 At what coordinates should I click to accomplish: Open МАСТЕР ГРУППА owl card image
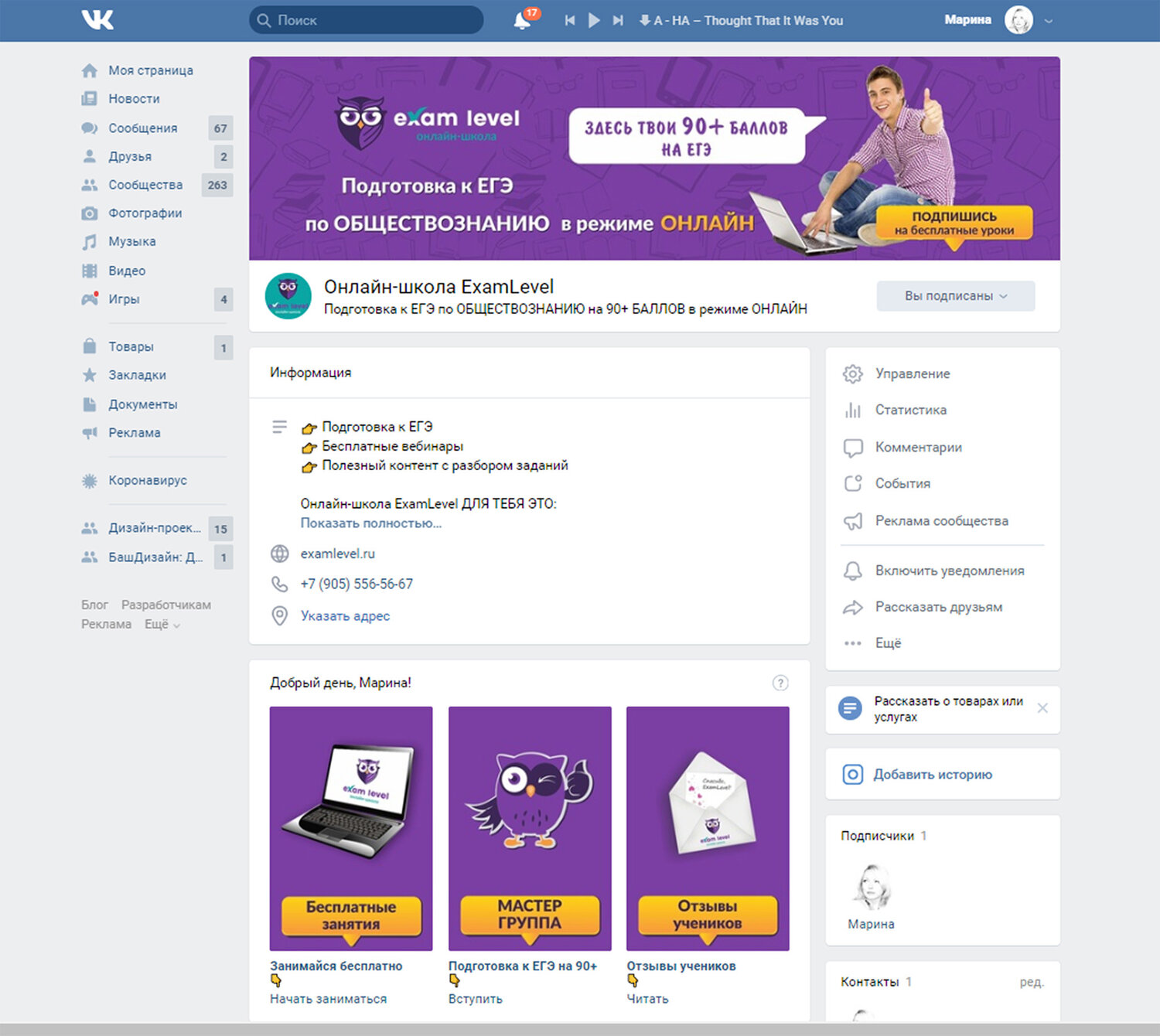tap(530, 829)
